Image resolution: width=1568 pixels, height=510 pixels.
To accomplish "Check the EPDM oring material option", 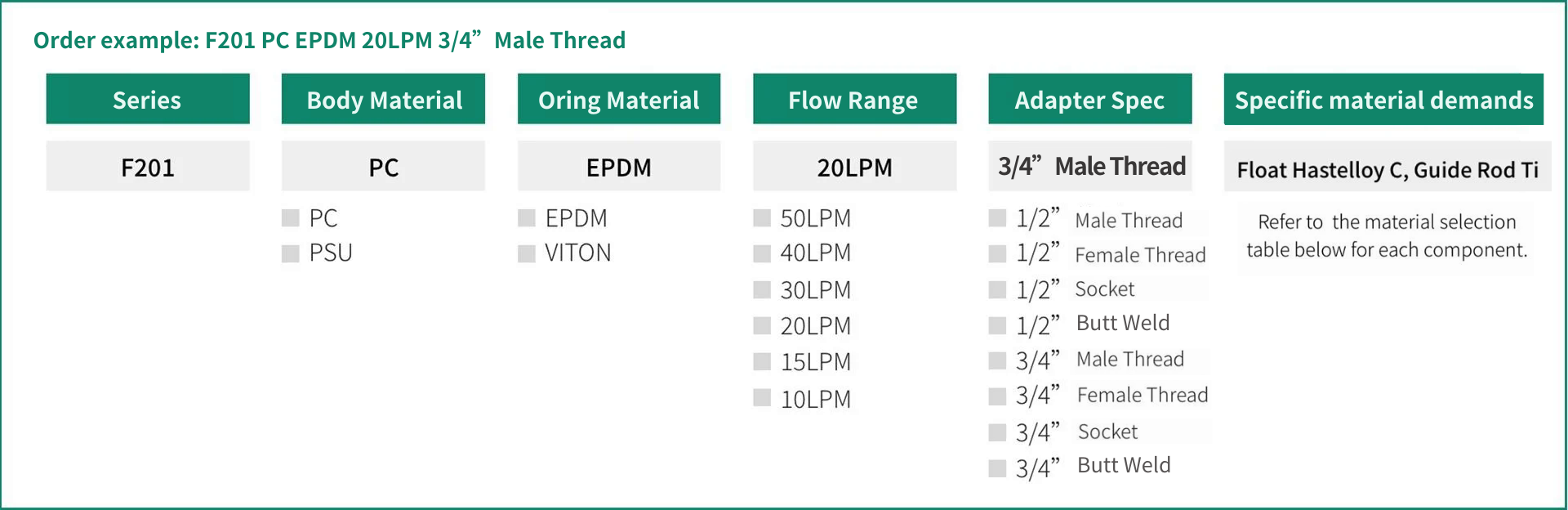I will pyautogui.click(x=526, y=218).
